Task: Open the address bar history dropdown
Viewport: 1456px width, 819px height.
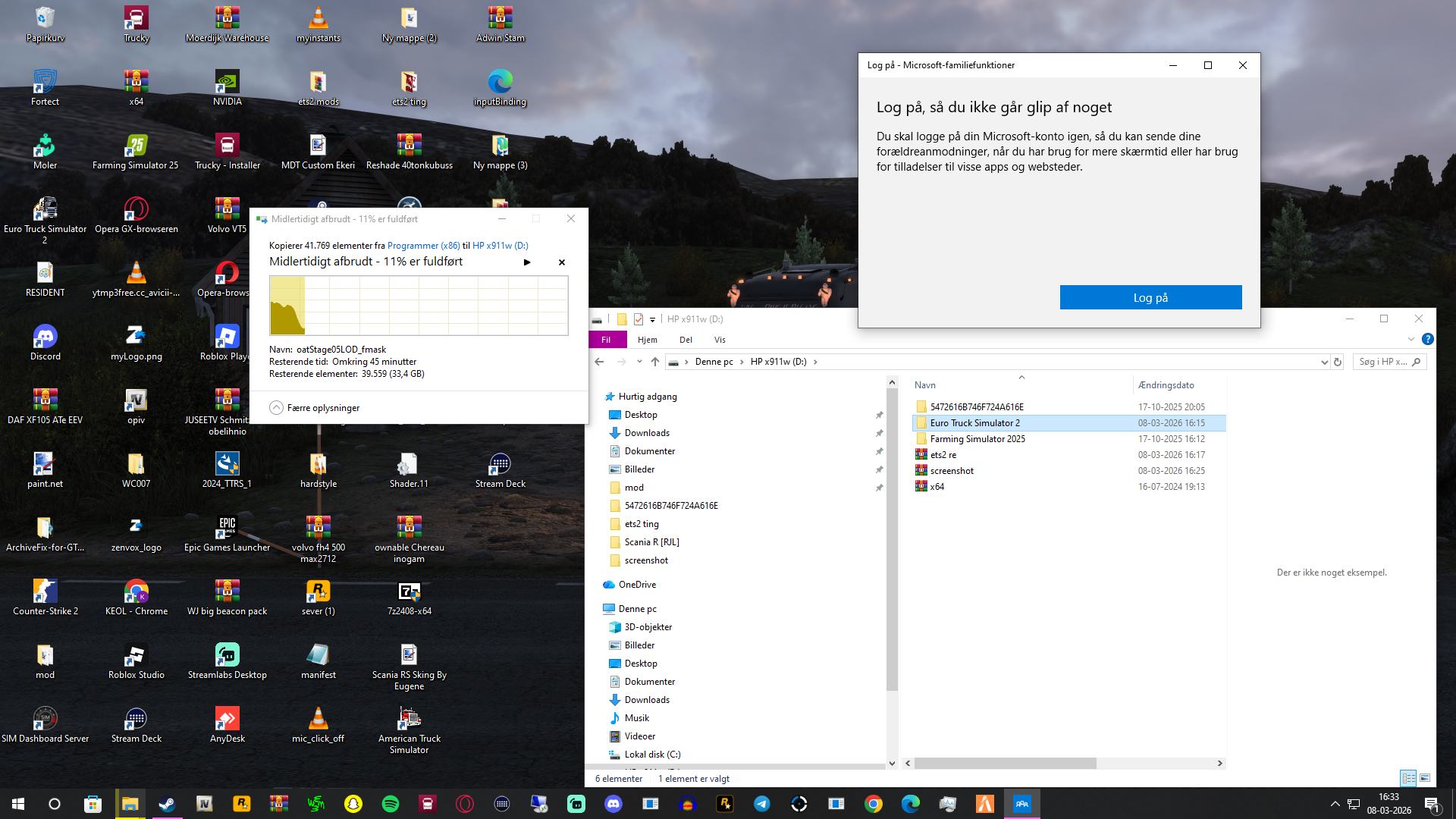Action: pyautogui.click(x=1324, y=362)
